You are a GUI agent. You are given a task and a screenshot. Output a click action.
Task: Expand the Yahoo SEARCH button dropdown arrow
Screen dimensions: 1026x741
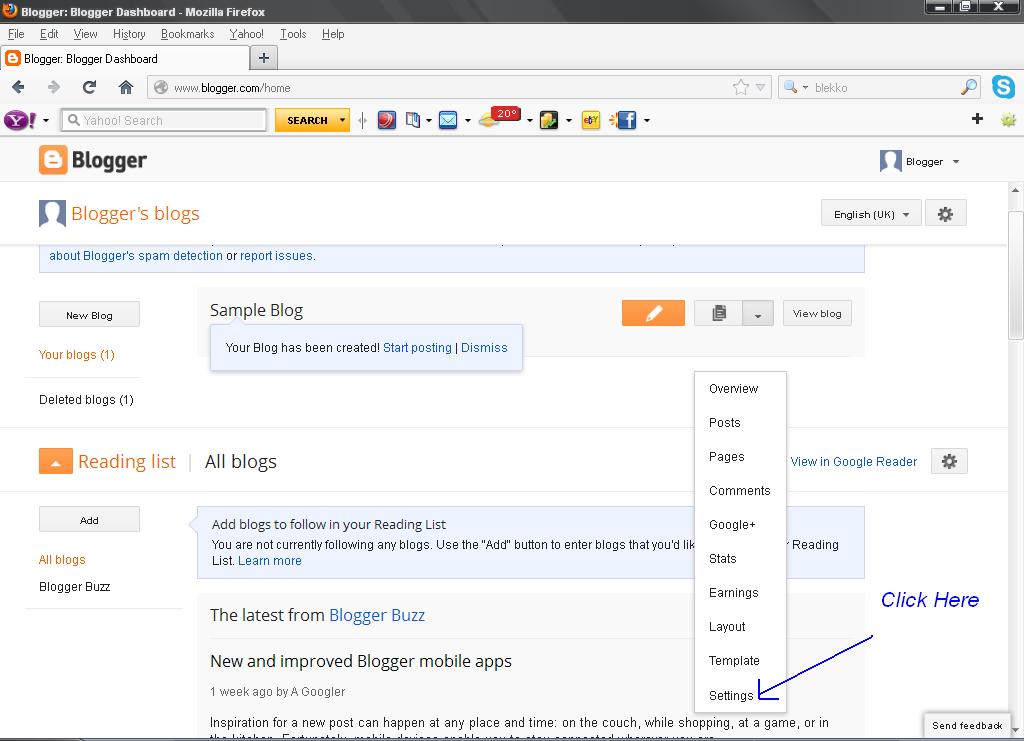pyautogui.click(x=342, y=120)
